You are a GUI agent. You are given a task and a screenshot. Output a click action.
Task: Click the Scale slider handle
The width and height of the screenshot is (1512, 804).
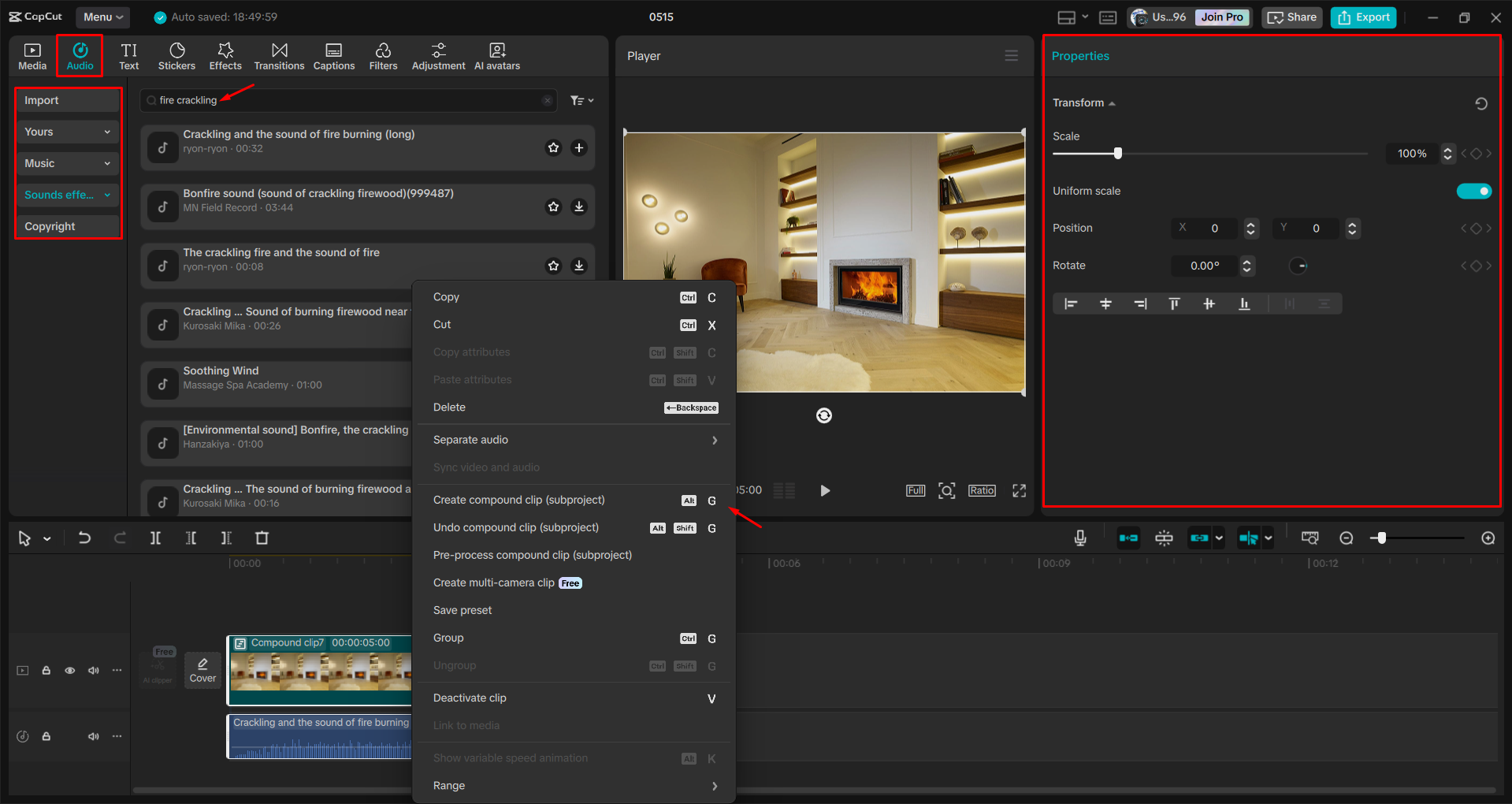click(1117, 153)
